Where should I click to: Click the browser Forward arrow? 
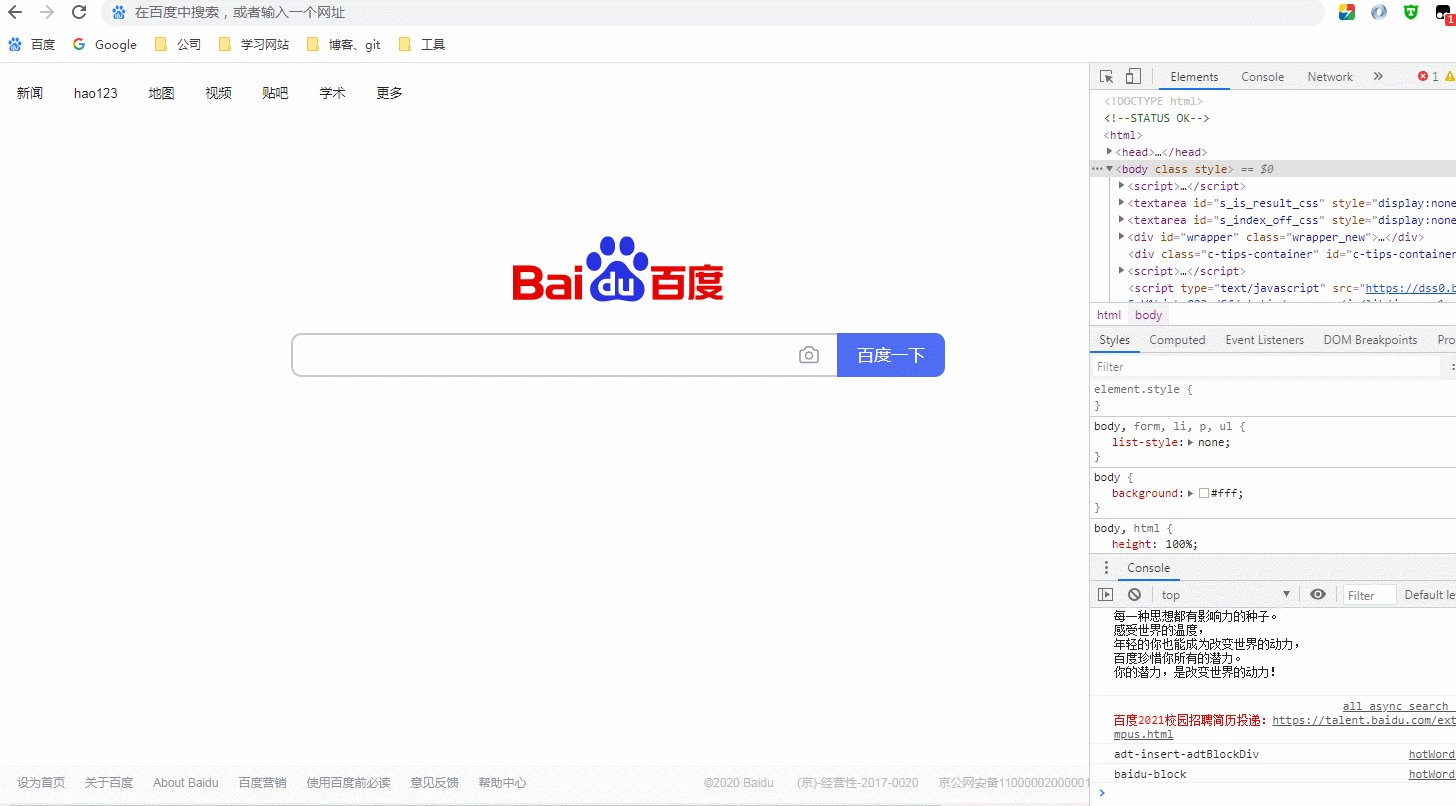tap(47, 13)
